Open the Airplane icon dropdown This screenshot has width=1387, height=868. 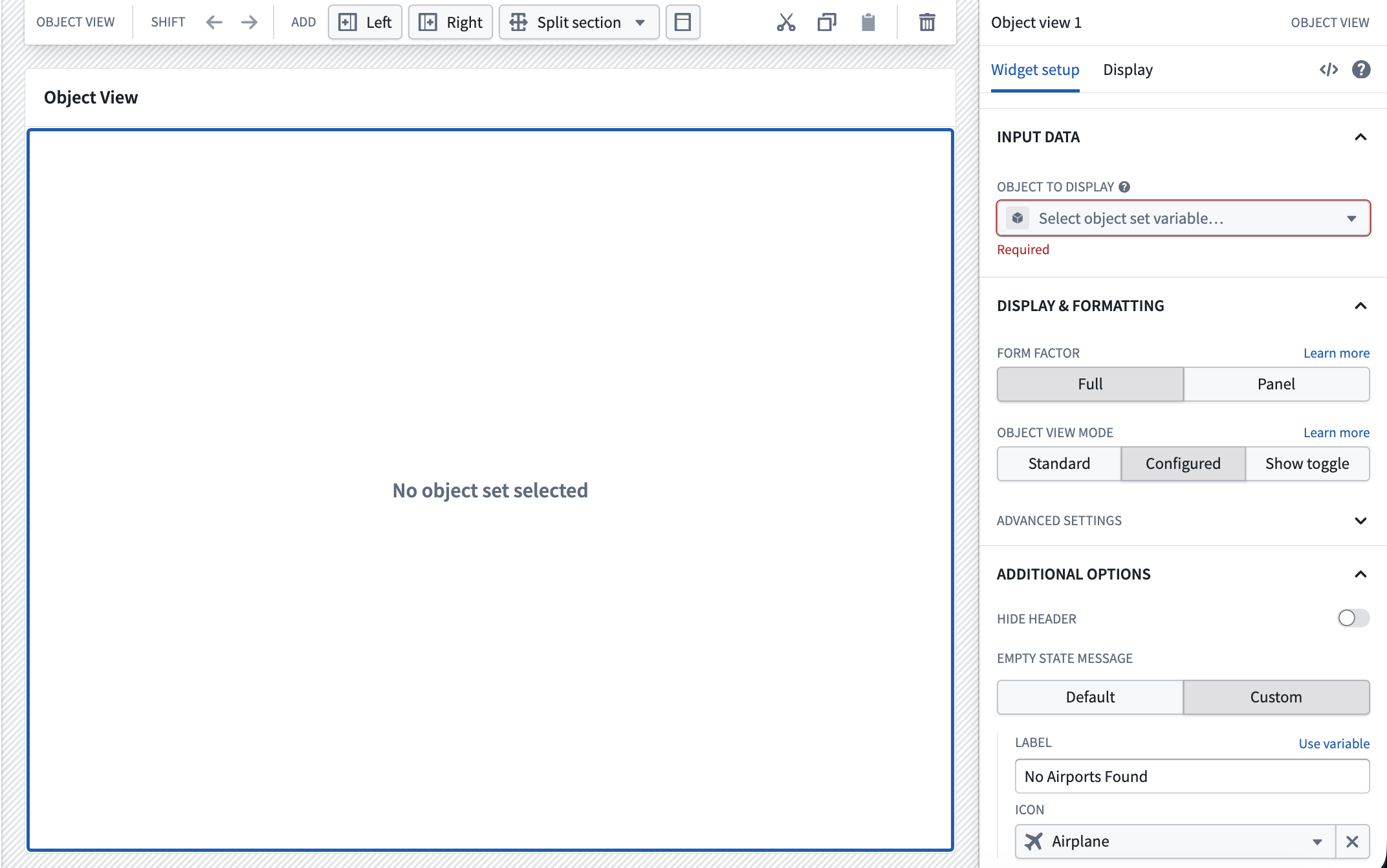pos(1175,841)
